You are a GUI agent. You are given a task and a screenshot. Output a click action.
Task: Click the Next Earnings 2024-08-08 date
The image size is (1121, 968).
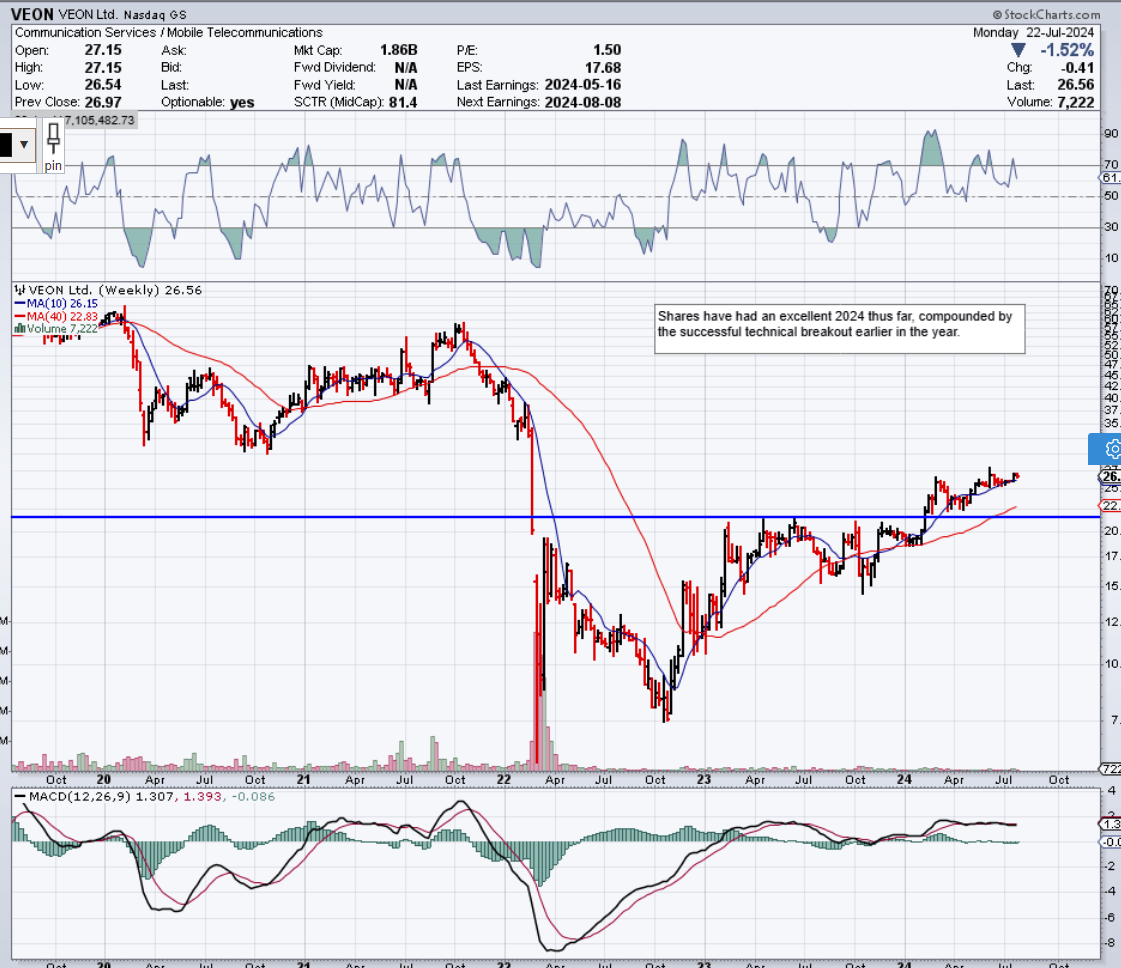tap(584, 102)
